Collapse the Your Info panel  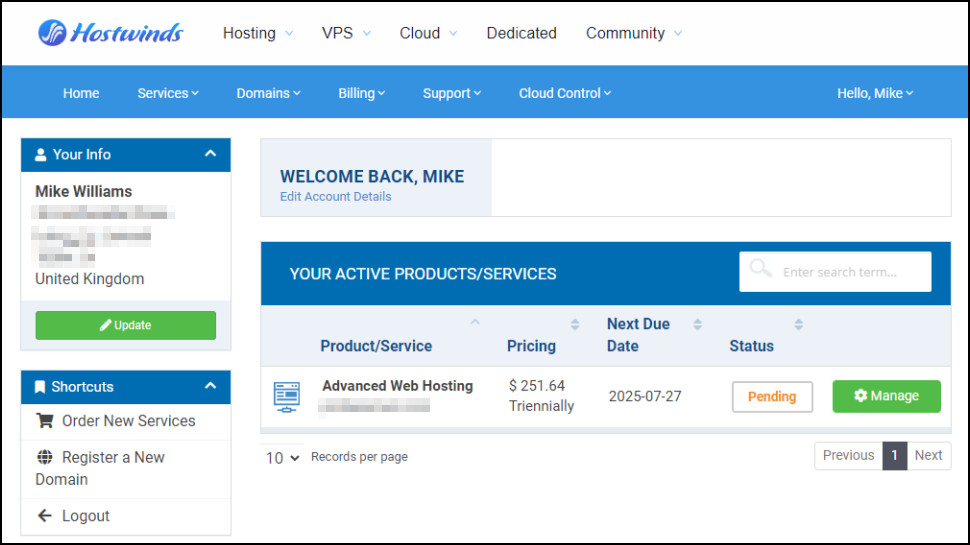(210, 153)
